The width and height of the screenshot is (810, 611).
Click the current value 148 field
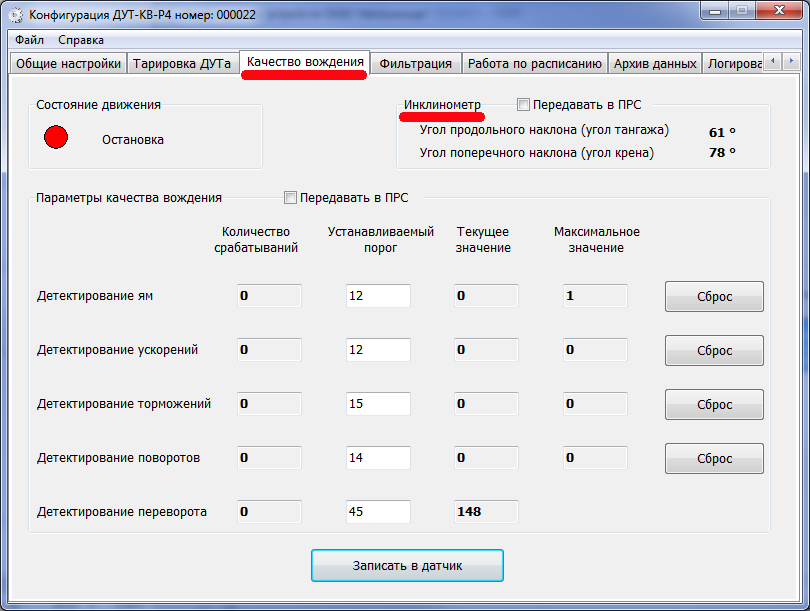click(486, 512)
